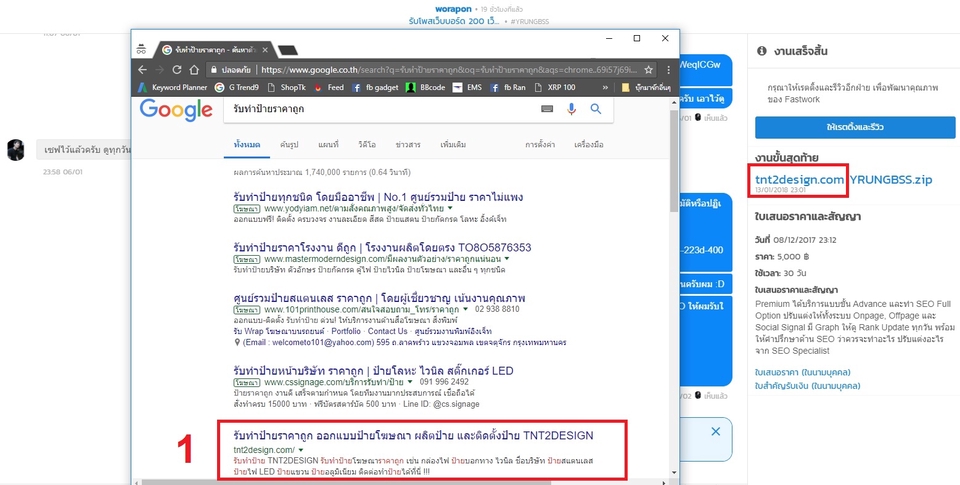Close the รับทำป้ายราคาถูก Chrome tab
Viewport: 960px width, 485px height.
[x=265, y=50]
